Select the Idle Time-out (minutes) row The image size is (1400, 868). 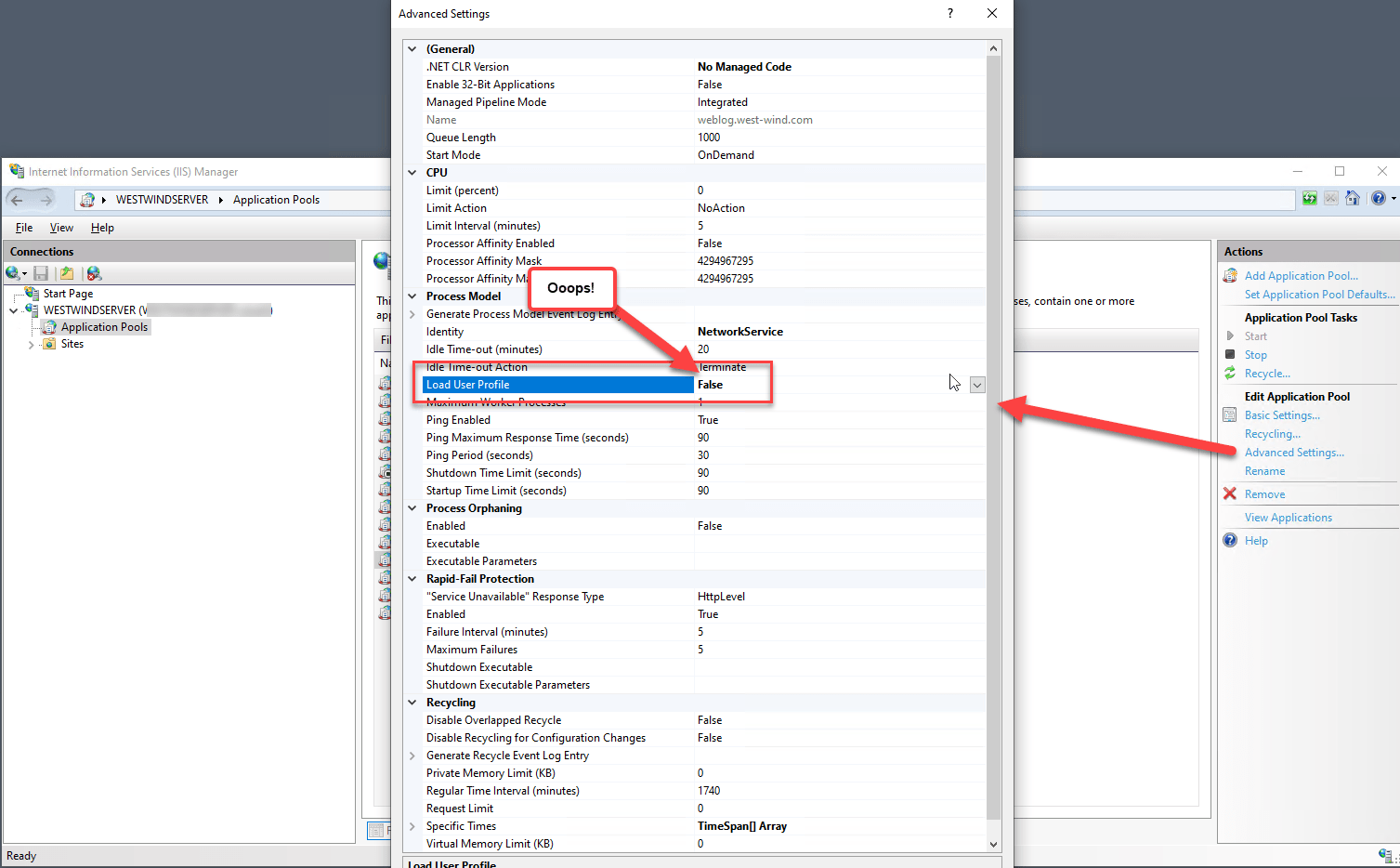click(x=703, y=349)
